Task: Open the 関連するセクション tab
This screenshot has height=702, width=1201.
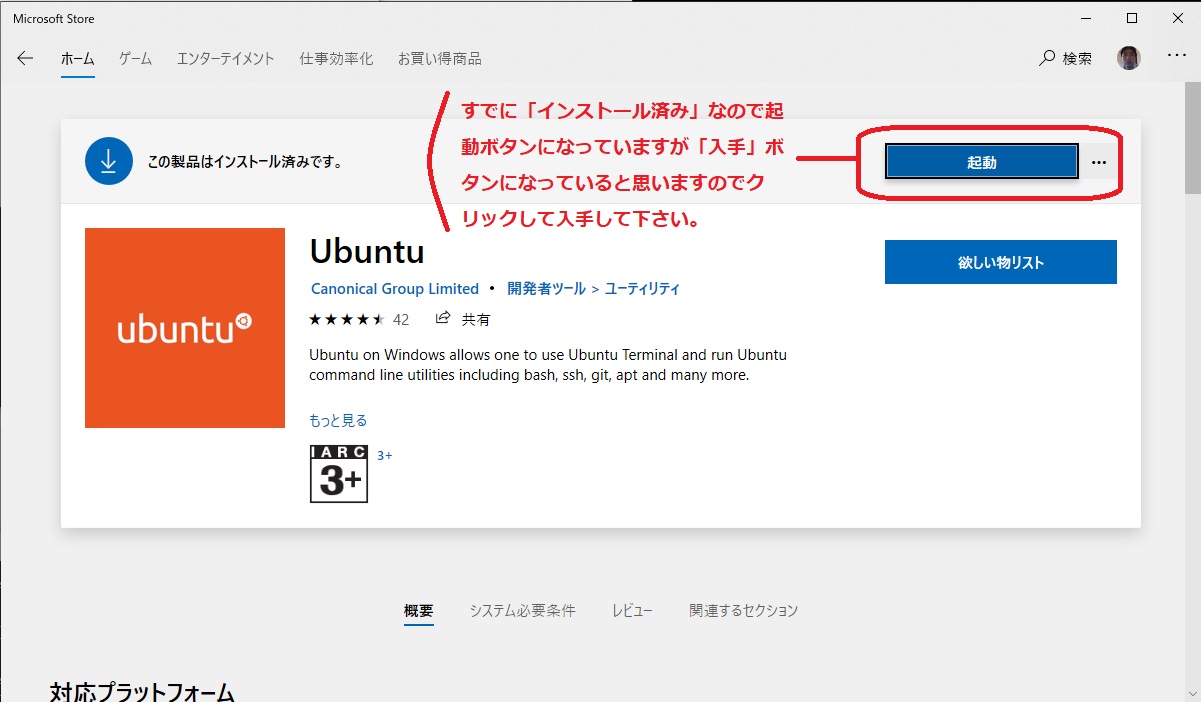Action: click(743, 611)
